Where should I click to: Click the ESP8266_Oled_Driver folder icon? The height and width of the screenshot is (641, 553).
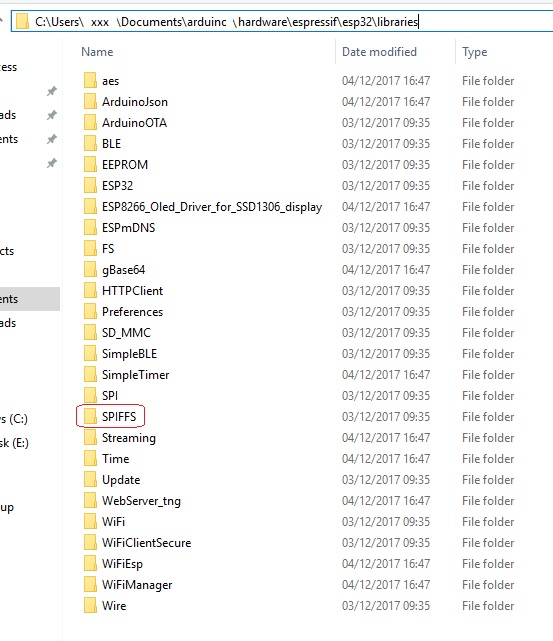[90, 206]
